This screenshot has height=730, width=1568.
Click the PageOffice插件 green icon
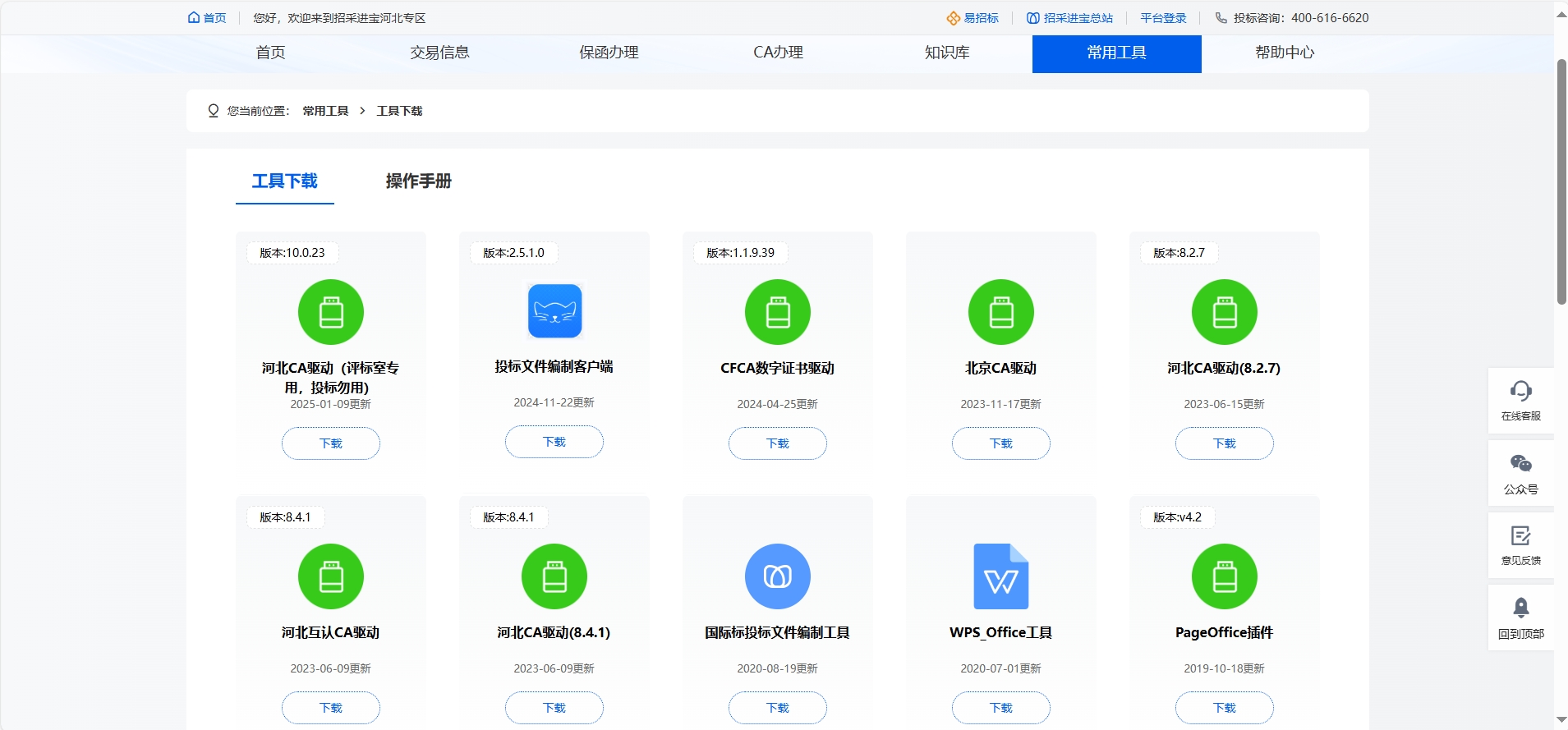click(x=1224, y=576)
